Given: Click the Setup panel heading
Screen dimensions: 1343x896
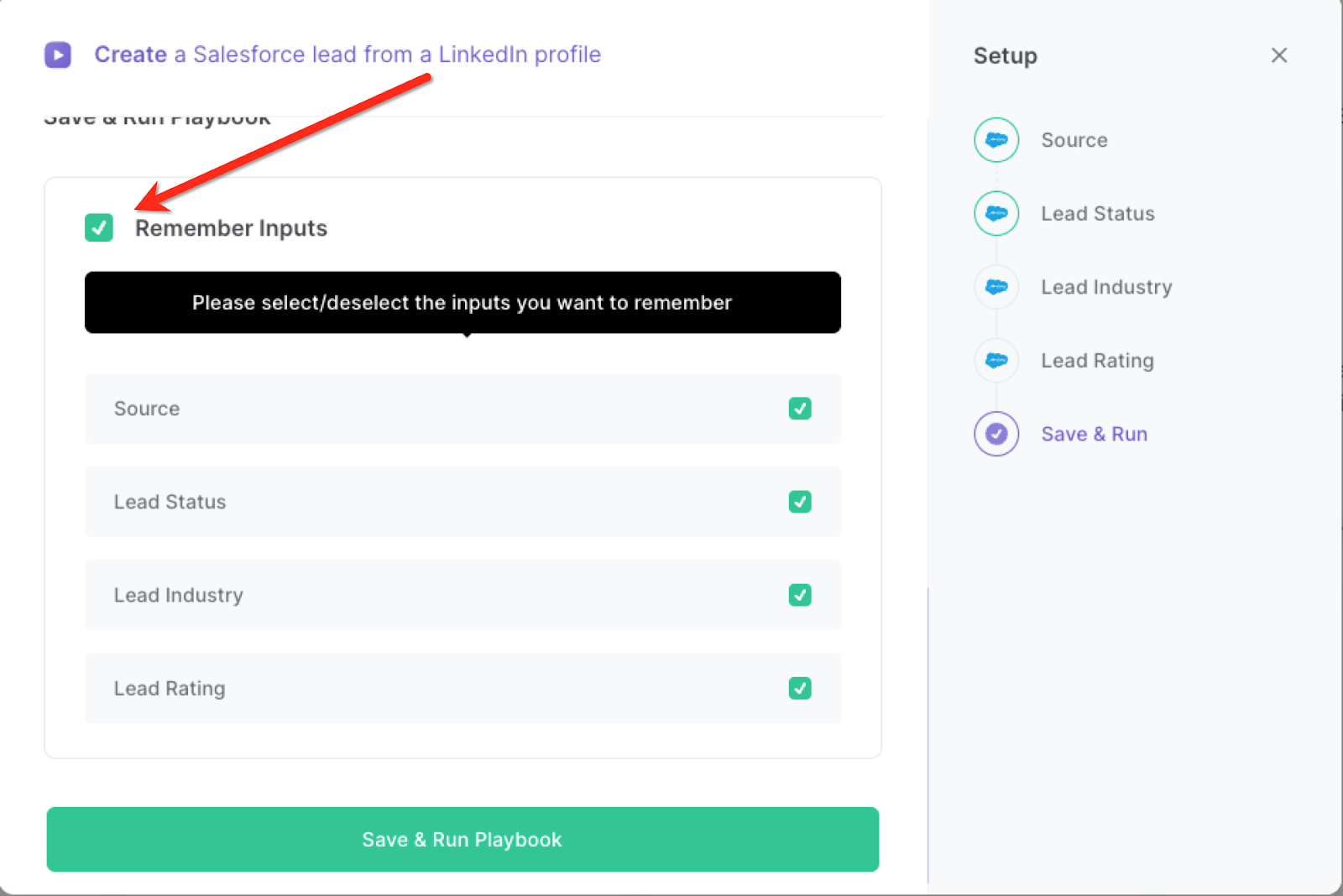Looking at the screenshot, I should (1006, 55).
